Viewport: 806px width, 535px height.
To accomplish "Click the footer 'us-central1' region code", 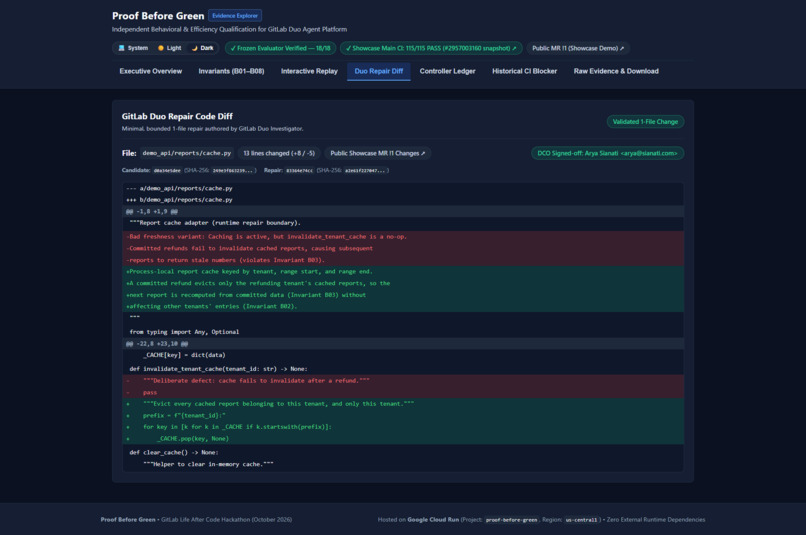I will (581, 520).
